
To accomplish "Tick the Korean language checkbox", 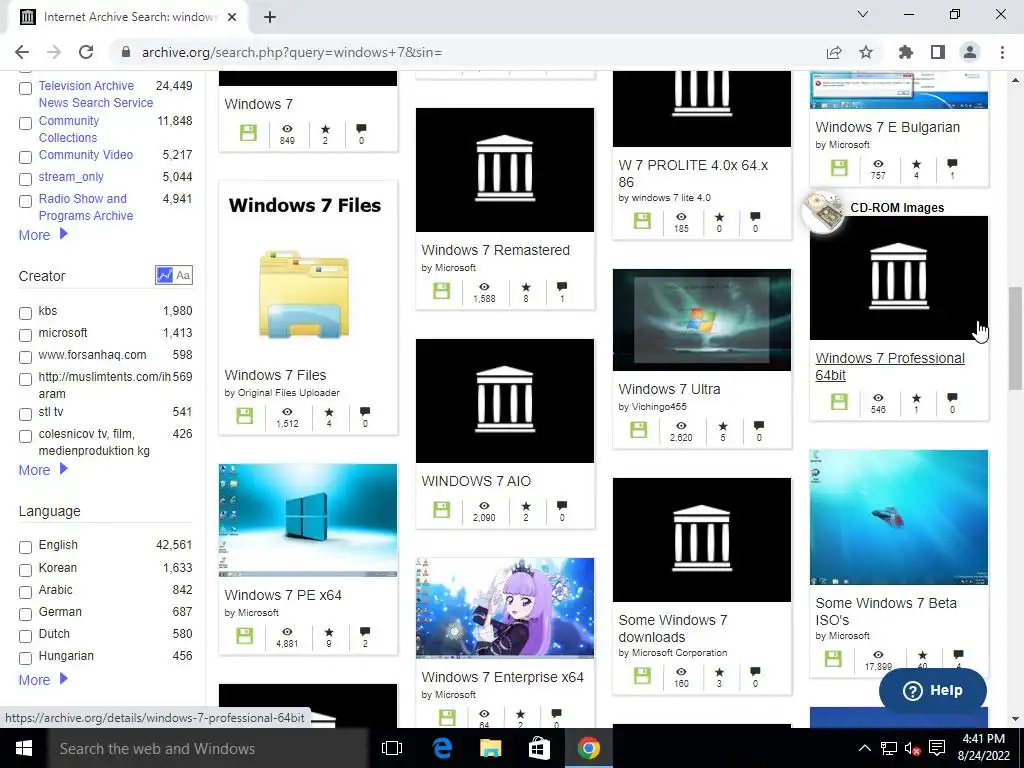I will coord(25,570).
